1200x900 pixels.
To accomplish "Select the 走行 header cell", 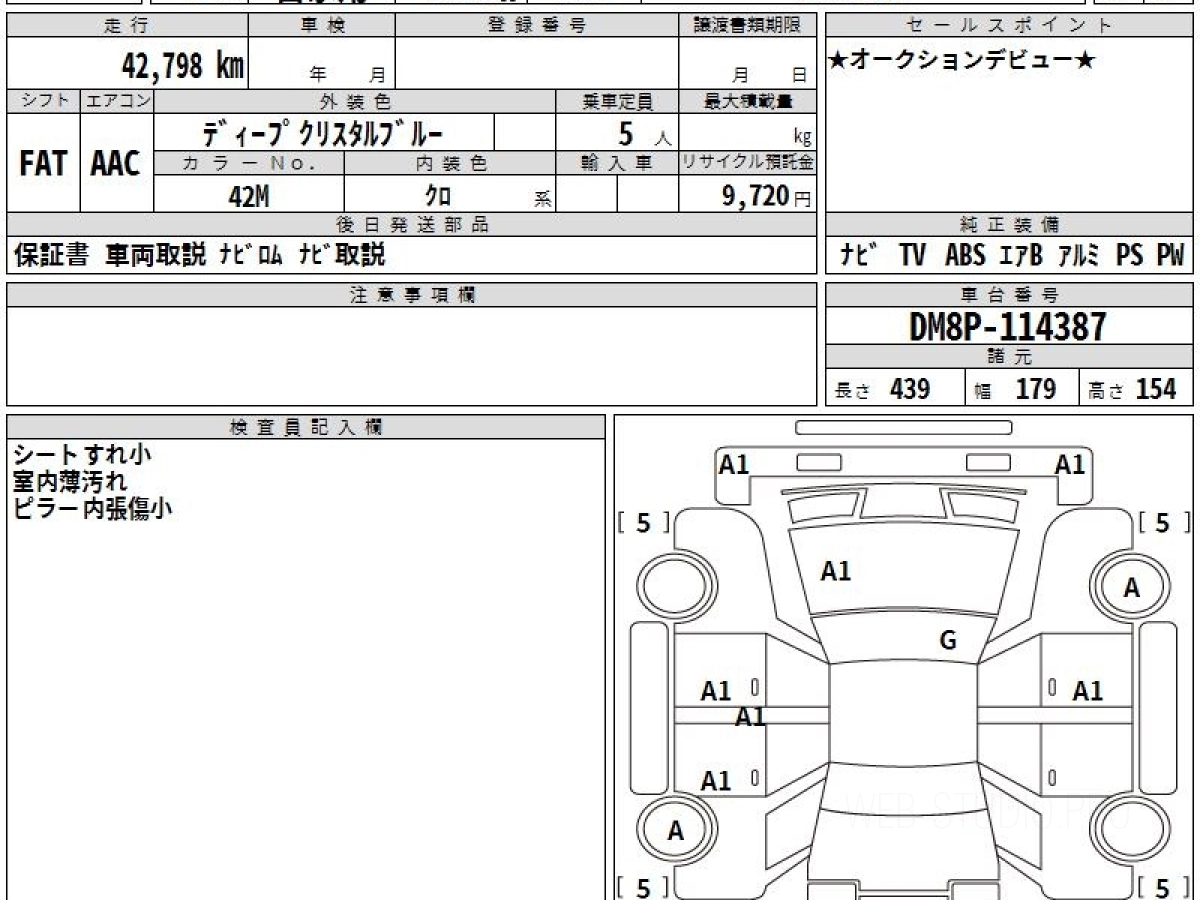I will [126, 26].
